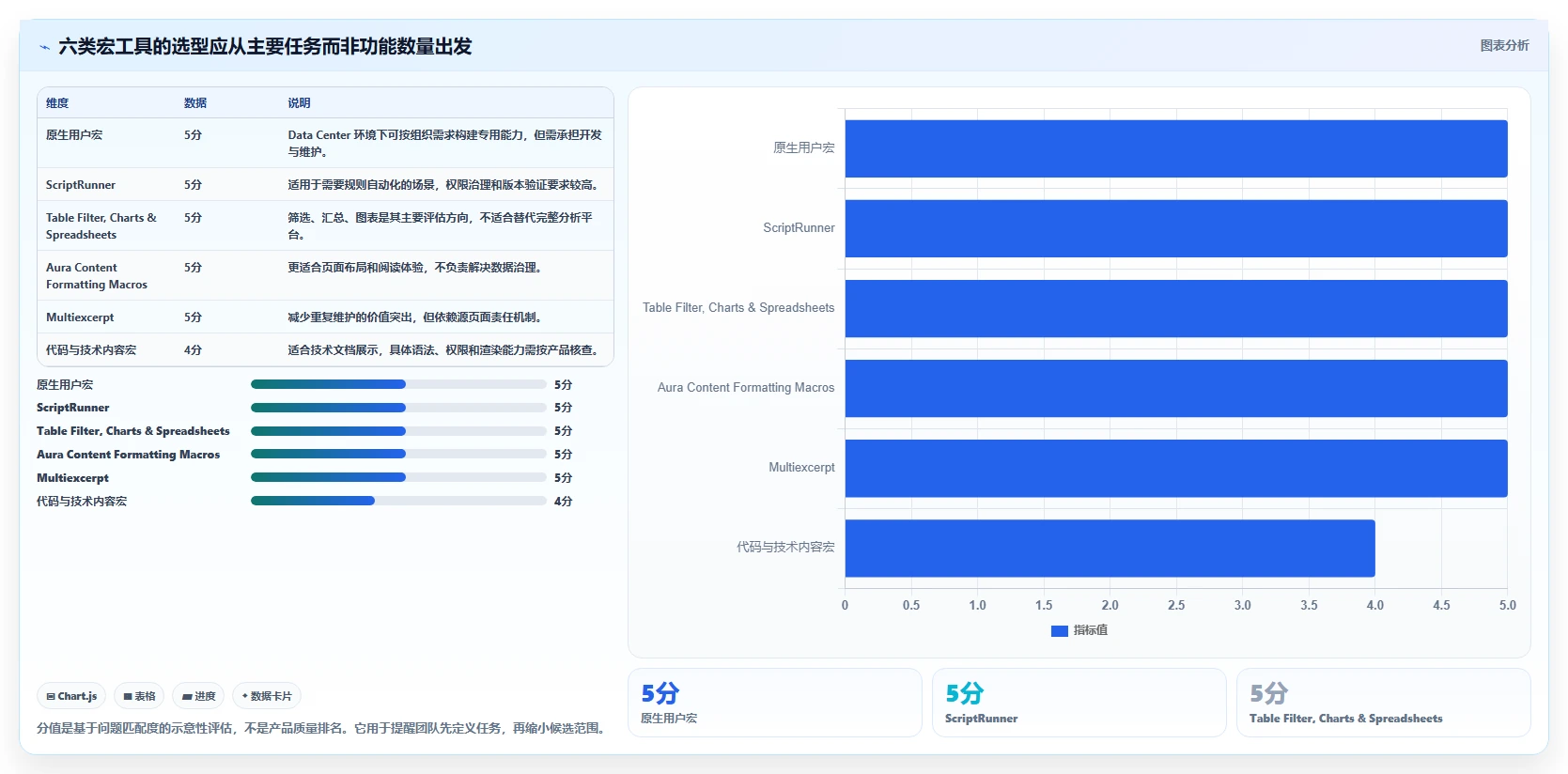Click the description starting with 筛选、汇总、图表
The height and width of the screenshot is (774, 1568).
pyautogui.click(x=440, y=226)
